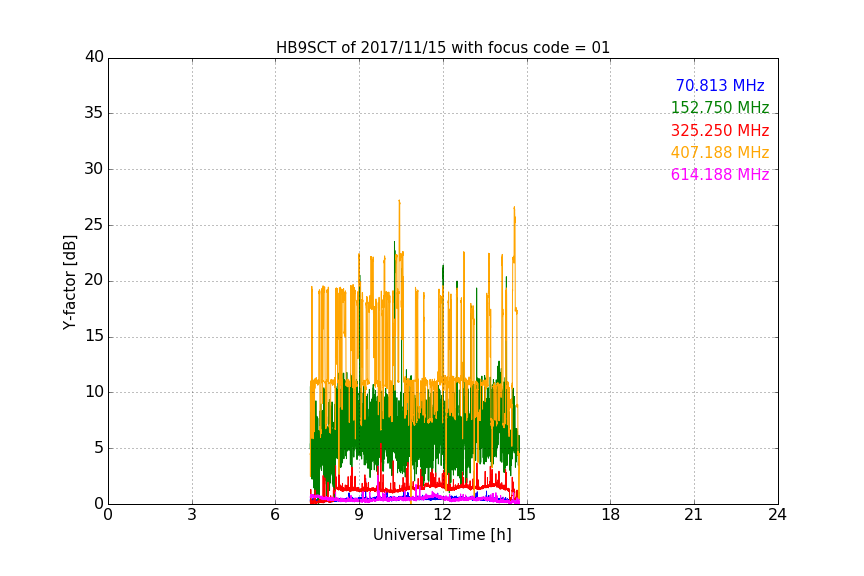
Task: Click the y-axis tick label 30
Action: point(94,169)
